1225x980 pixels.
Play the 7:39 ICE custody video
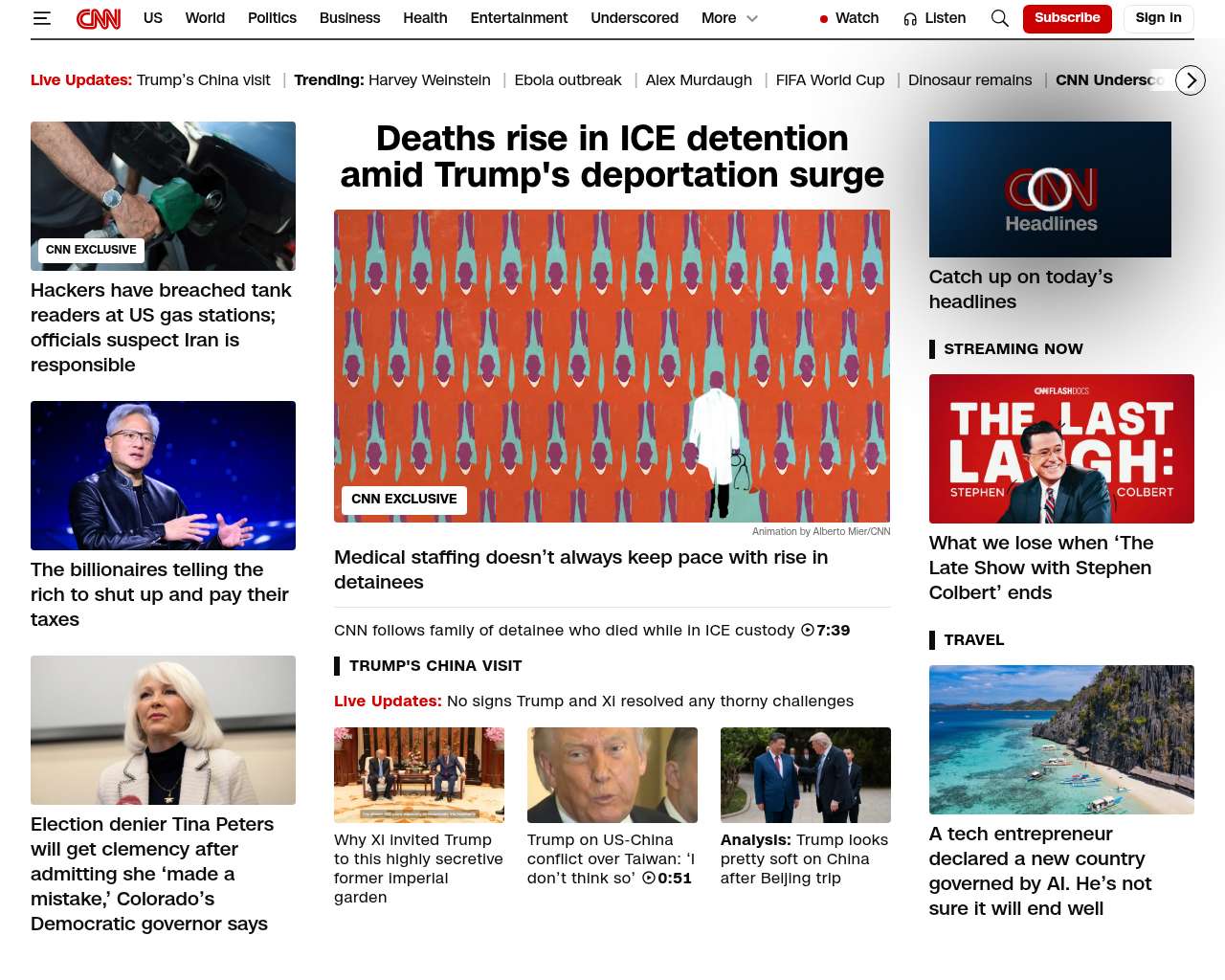click(825, 630)
